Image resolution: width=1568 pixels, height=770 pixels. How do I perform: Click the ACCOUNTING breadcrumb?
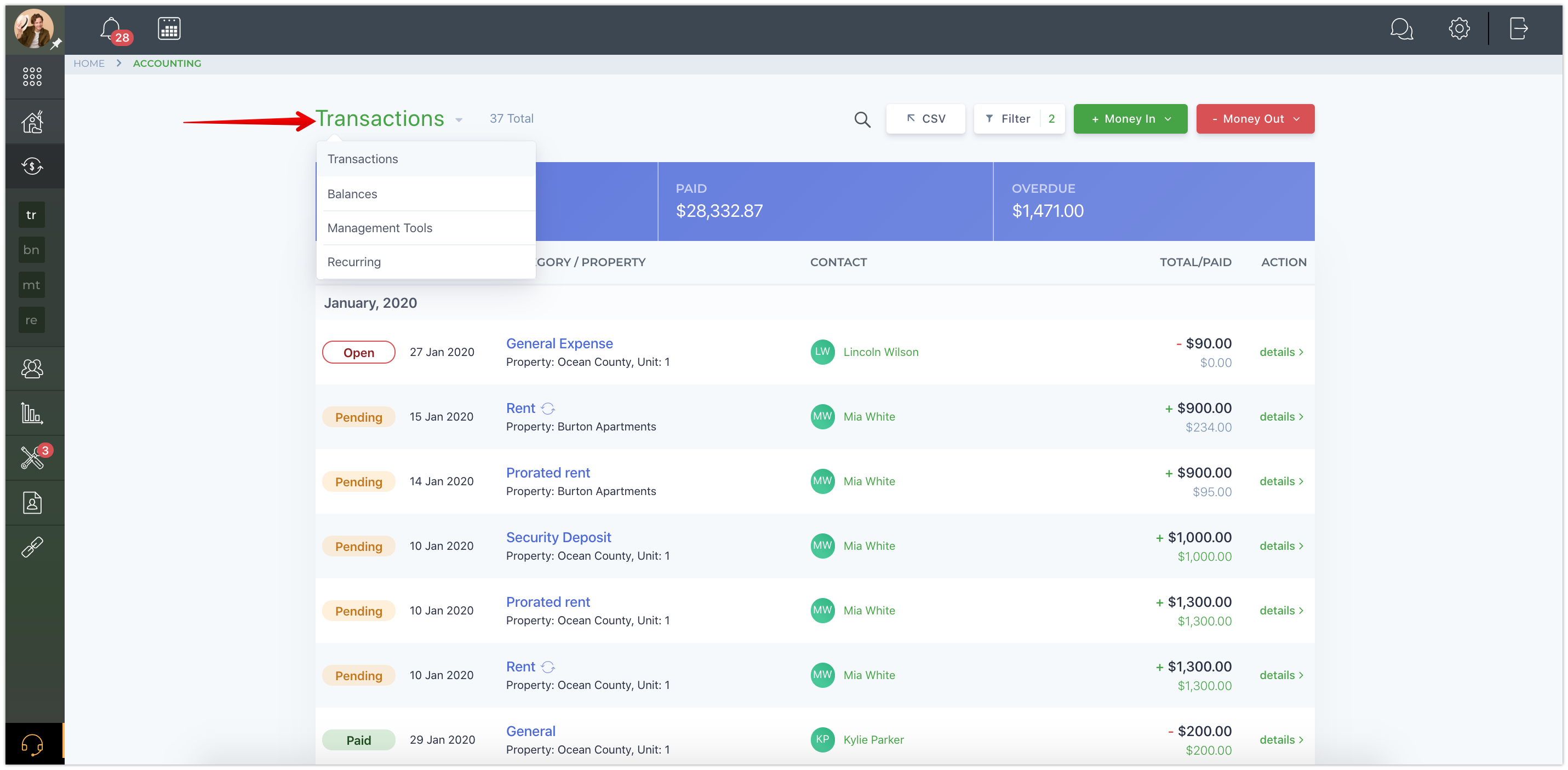[167, 64]
